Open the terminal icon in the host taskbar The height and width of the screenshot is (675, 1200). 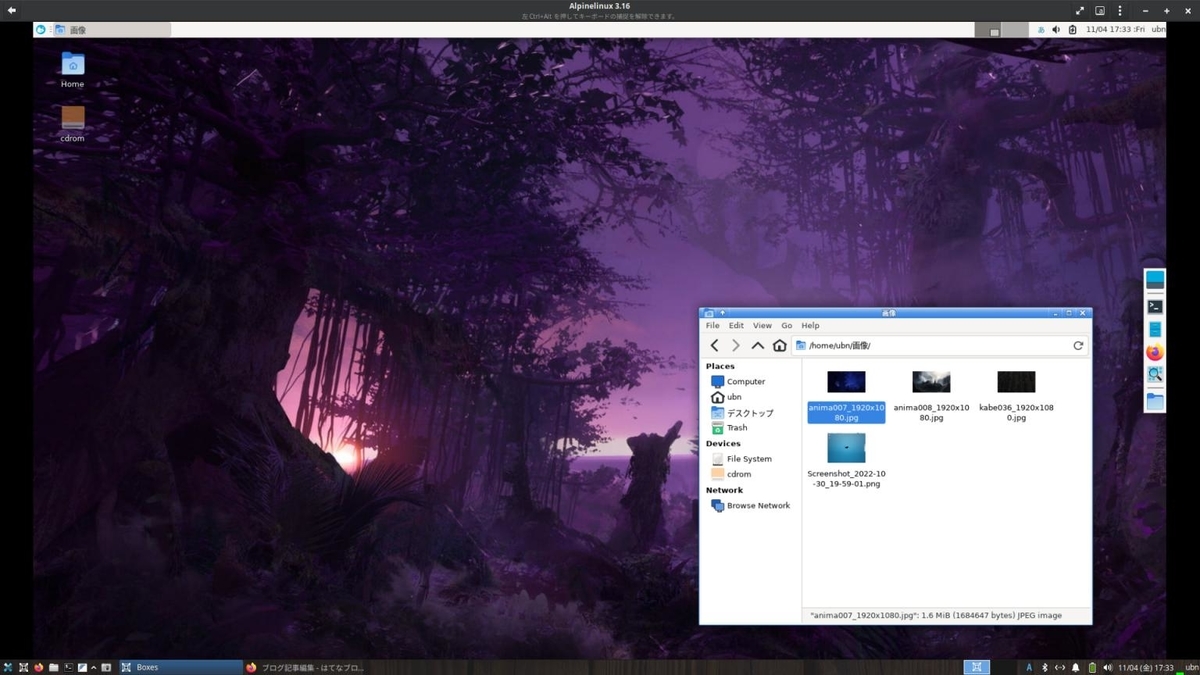69,667
